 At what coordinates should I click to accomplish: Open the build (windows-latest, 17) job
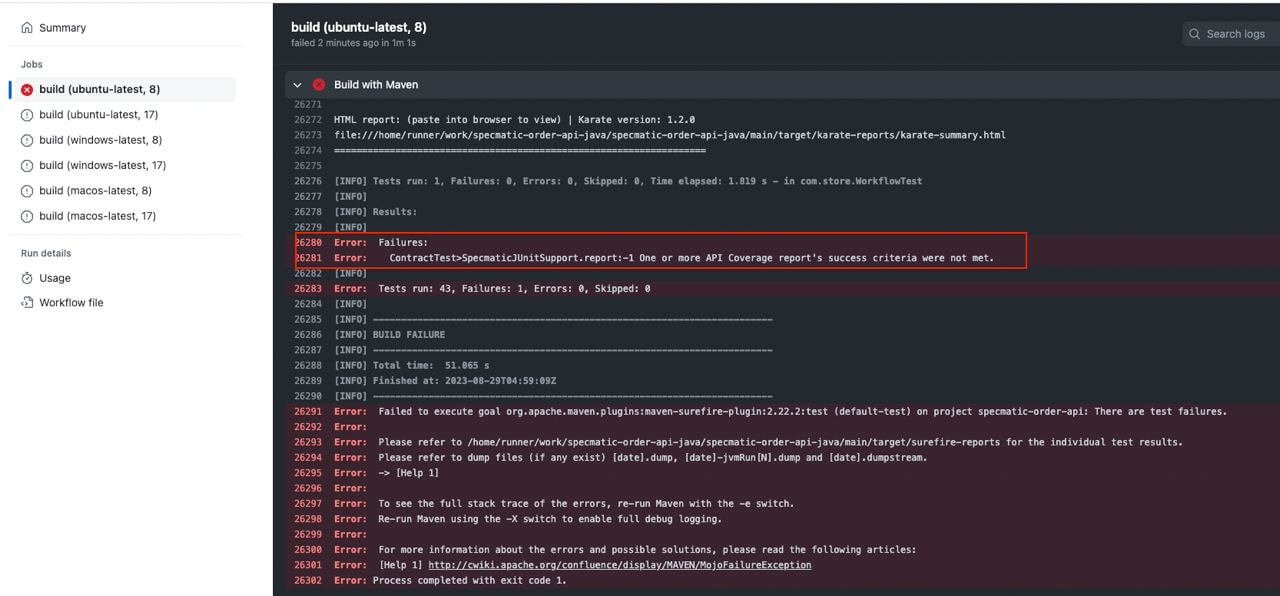point(102,165)
